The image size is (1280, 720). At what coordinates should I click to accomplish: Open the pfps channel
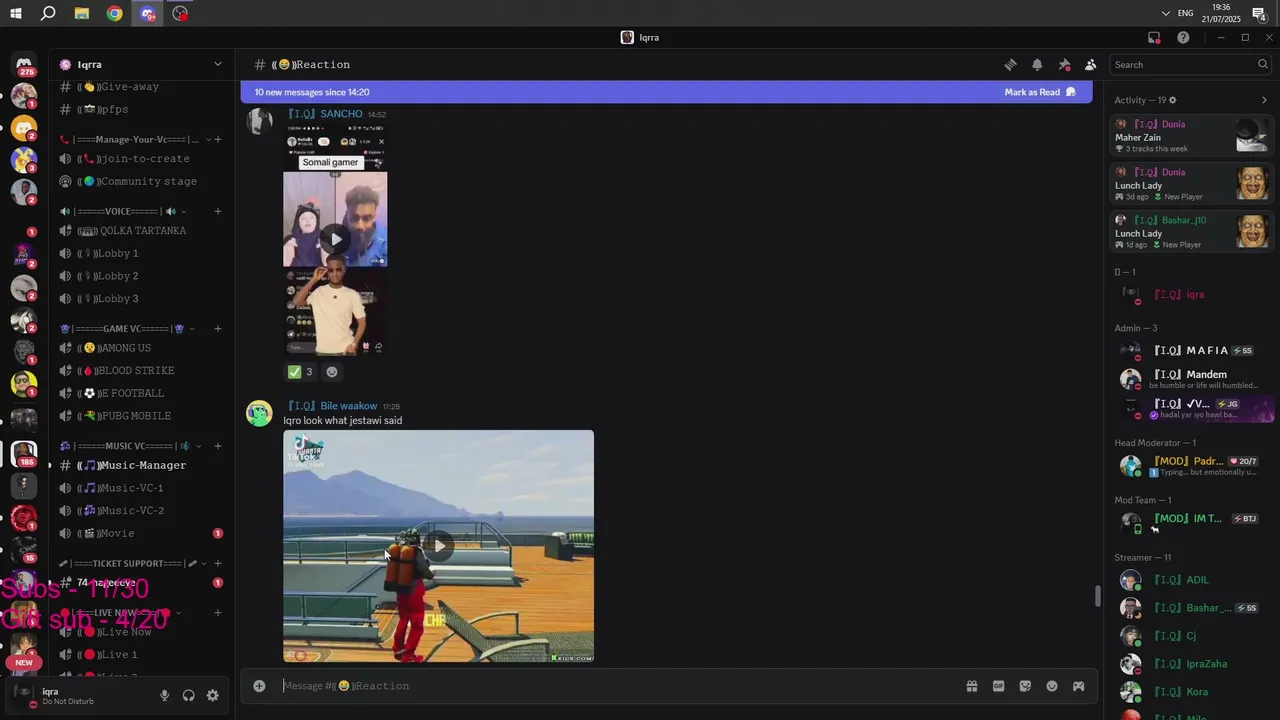coord(141,110)
